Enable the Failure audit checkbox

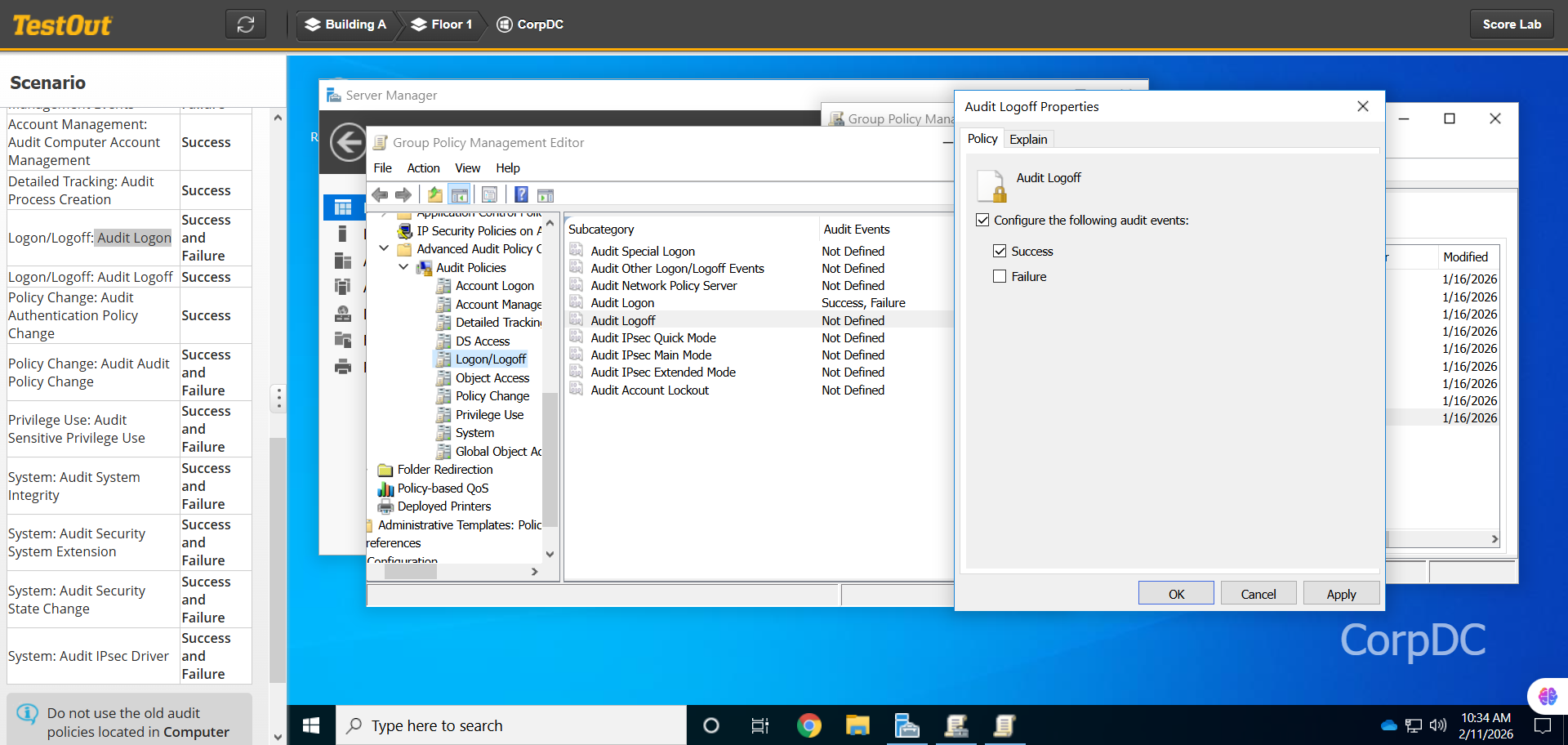tap(1000, 277)
